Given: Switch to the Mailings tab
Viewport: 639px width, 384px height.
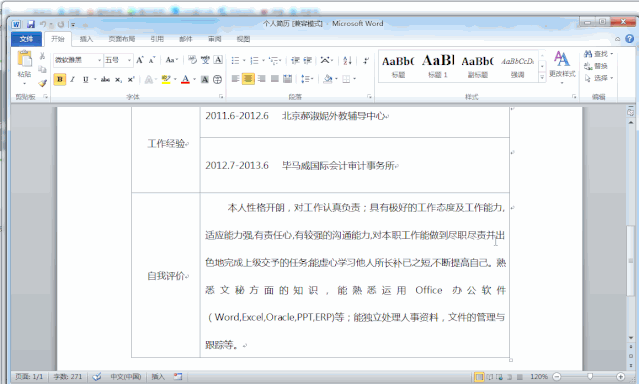Looking at the screenshot, I should pyautogui.click(x=185, y=39).
